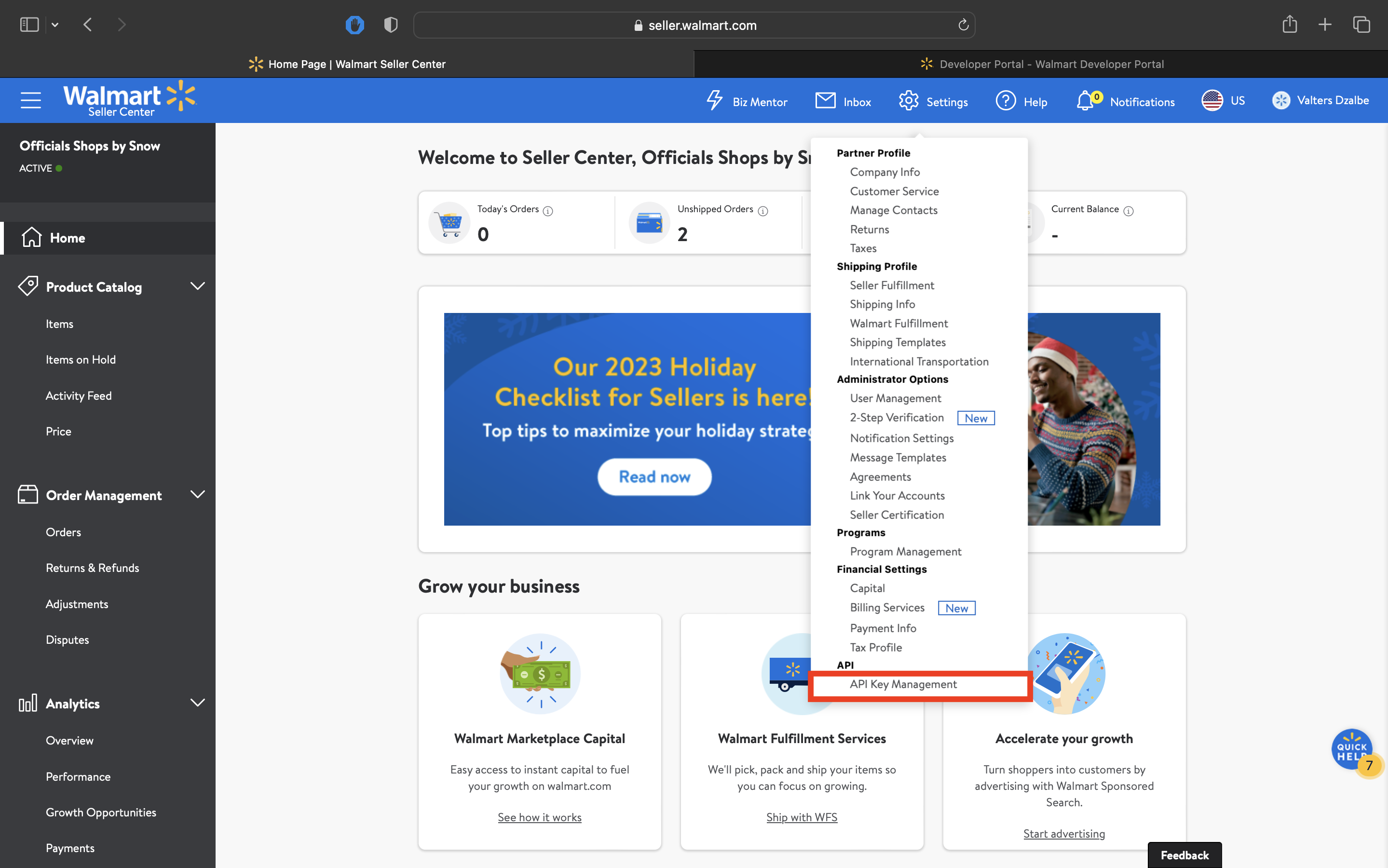Select Billing Services in Settings menu
Screen dimensions: 1388x868
coord(887,608)
